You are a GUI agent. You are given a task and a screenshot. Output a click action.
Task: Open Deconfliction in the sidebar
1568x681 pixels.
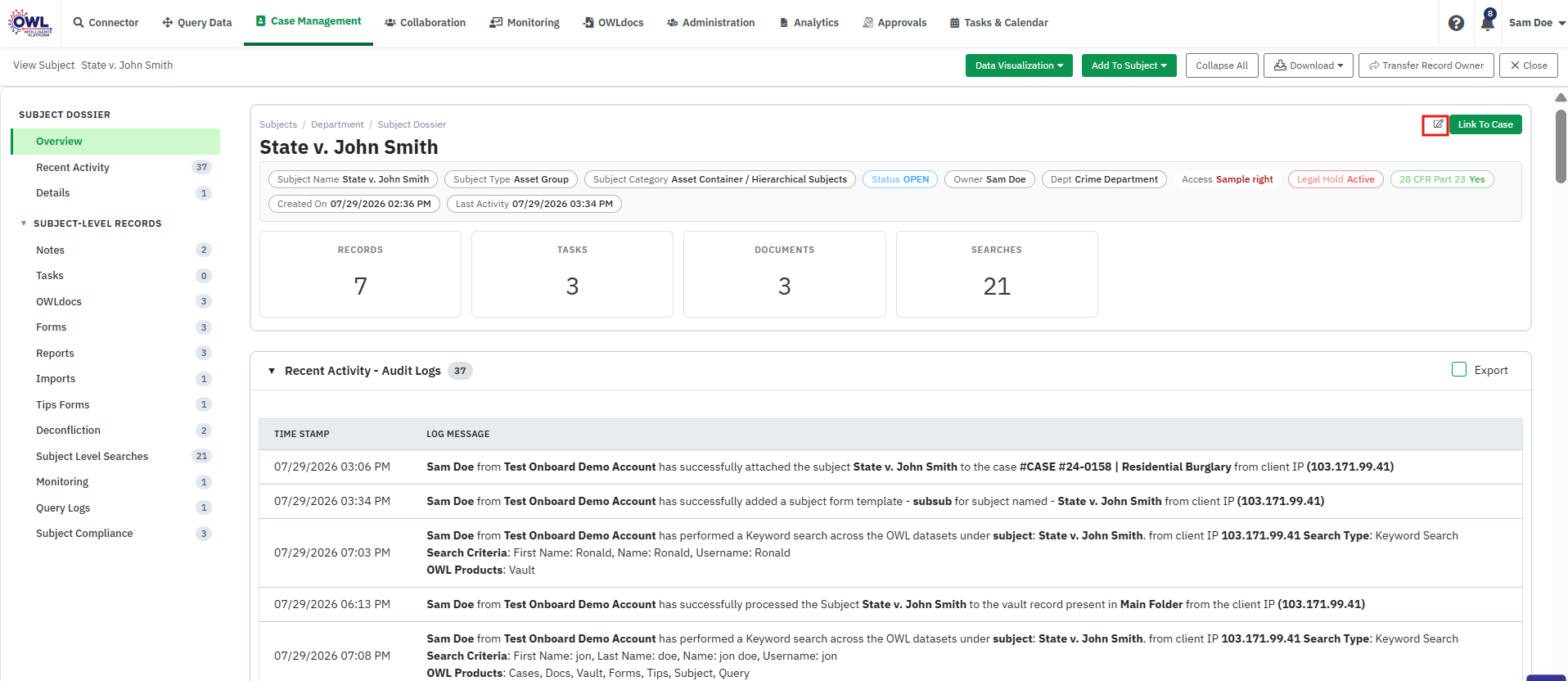115,431
